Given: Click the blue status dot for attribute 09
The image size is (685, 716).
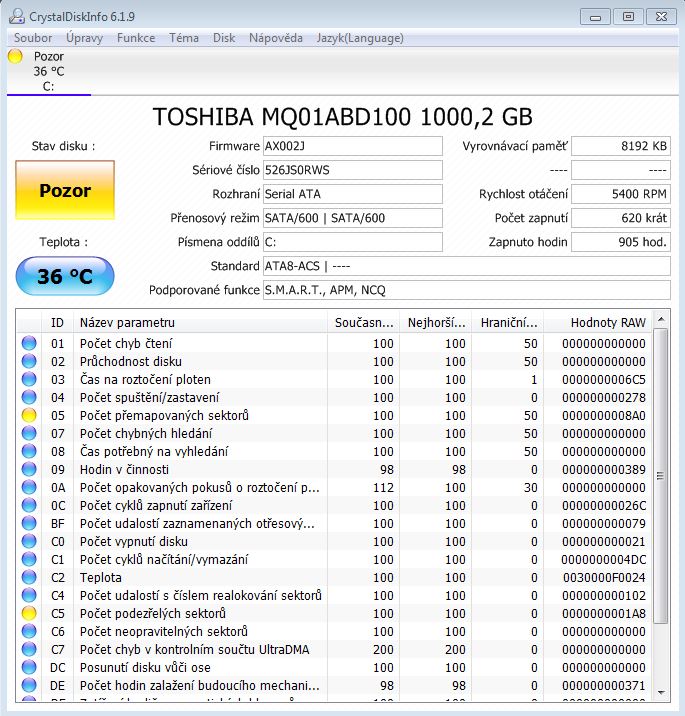Looking at the screenshot, I should [x=29, y=469].
